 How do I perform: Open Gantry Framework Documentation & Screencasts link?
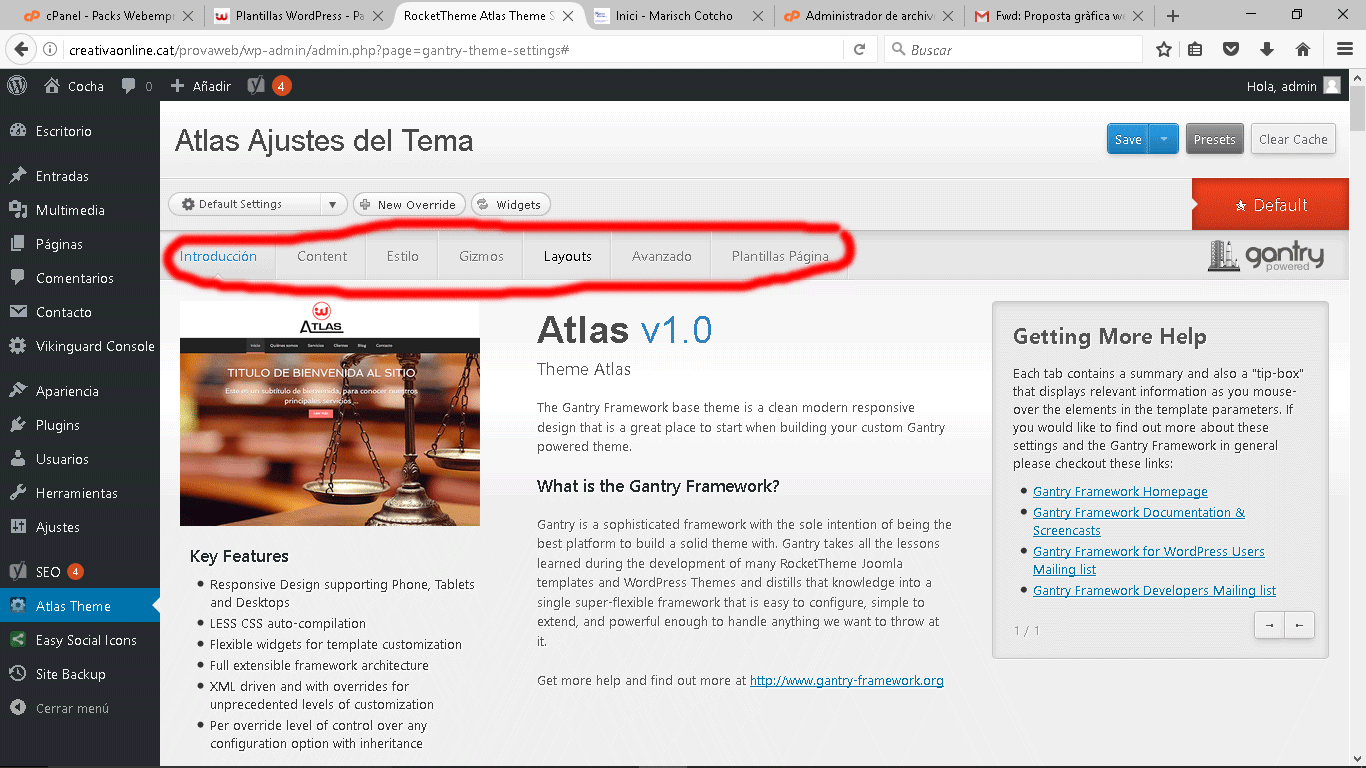pyautogui.click(x=1139, y=521)
